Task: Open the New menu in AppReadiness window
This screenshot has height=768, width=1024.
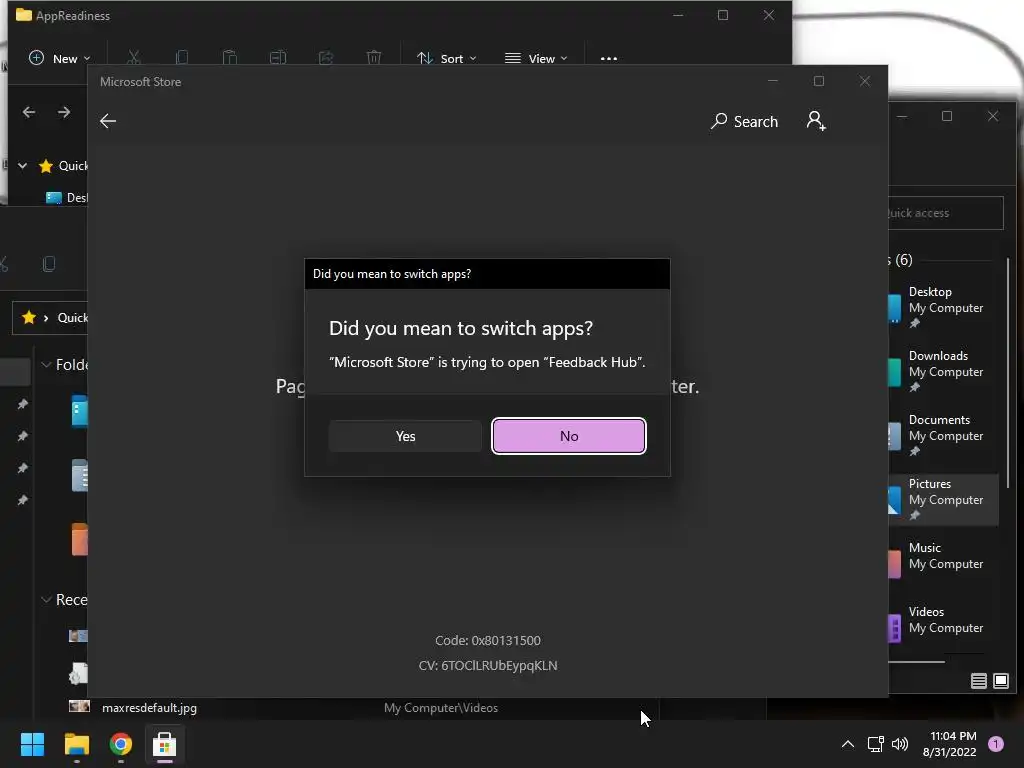Action: pos(59,58)
